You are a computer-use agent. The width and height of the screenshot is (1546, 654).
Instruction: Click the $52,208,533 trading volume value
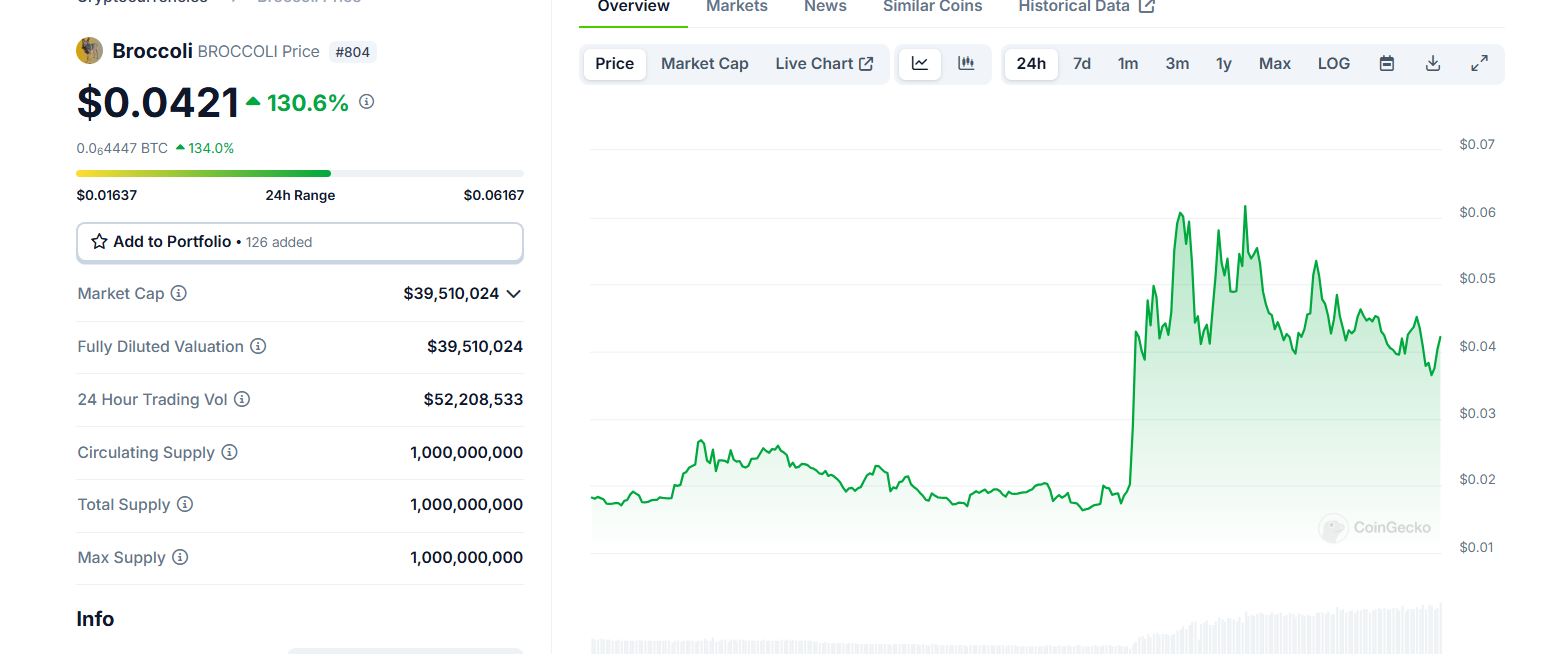click(x=473, y=399)
